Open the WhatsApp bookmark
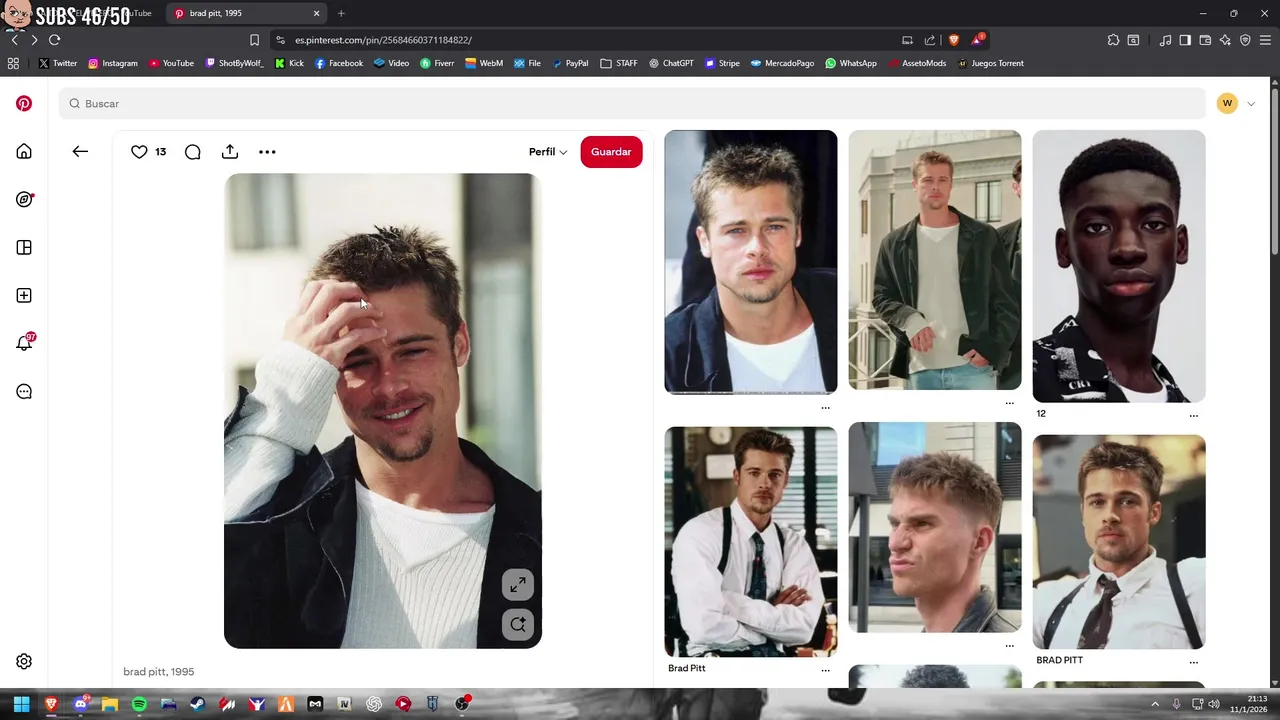Viewport: 1280px width, 720px height. click(x=851, y=63)
